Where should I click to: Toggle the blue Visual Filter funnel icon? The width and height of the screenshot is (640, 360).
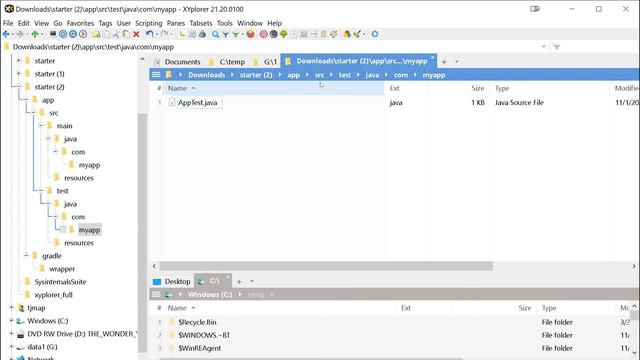click(225, 34)
